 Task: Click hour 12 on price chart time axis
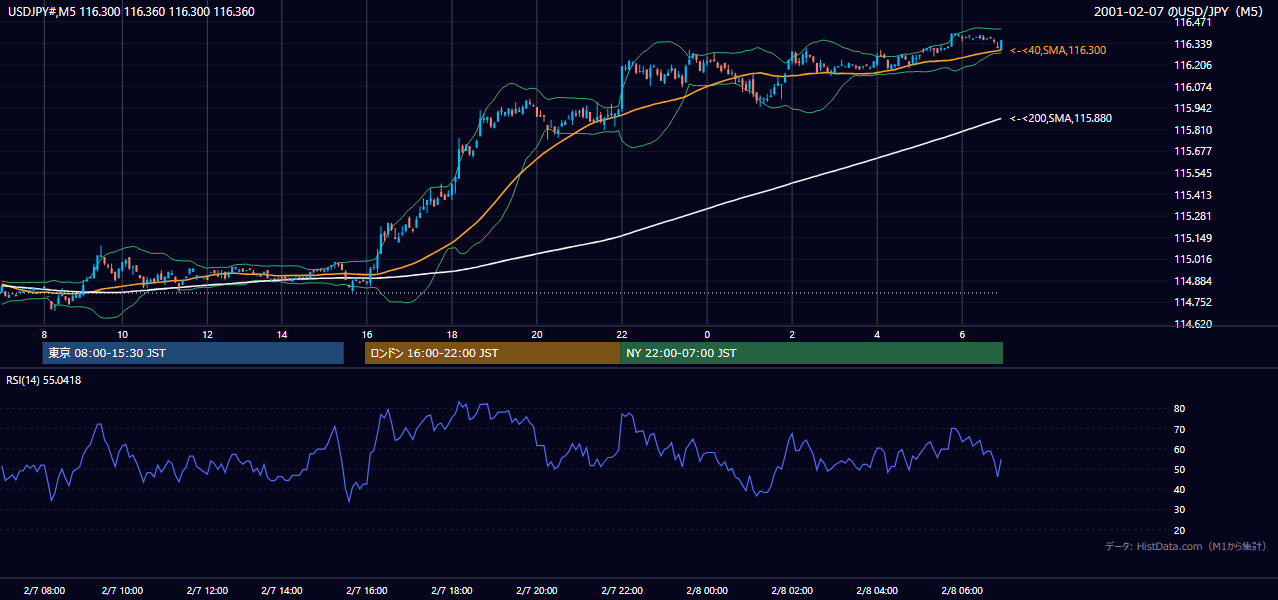(207, 334)
